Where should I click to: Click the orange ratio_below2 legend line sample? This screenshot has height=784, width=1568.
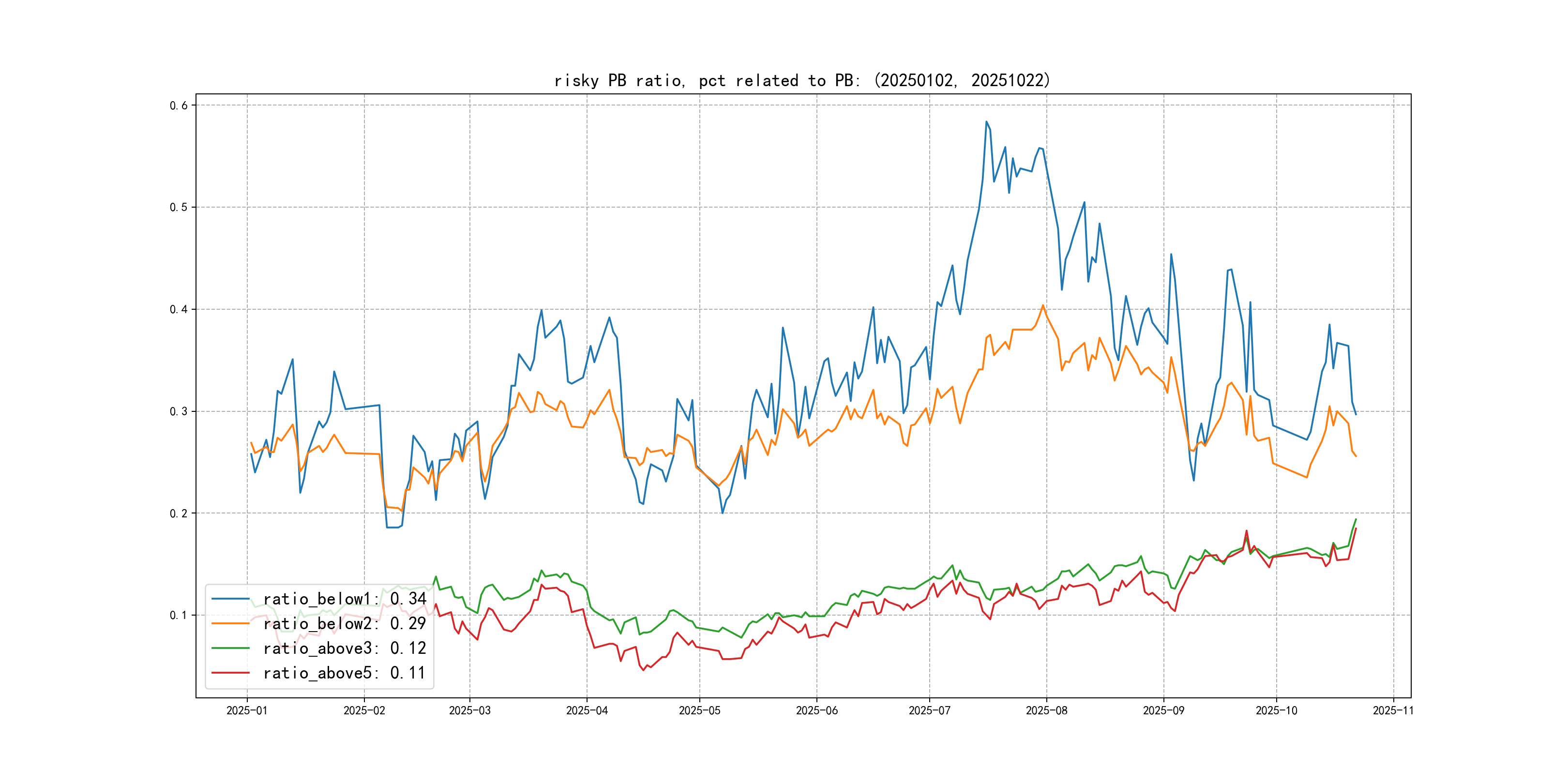pyautogui.click(x=230, y=623)
